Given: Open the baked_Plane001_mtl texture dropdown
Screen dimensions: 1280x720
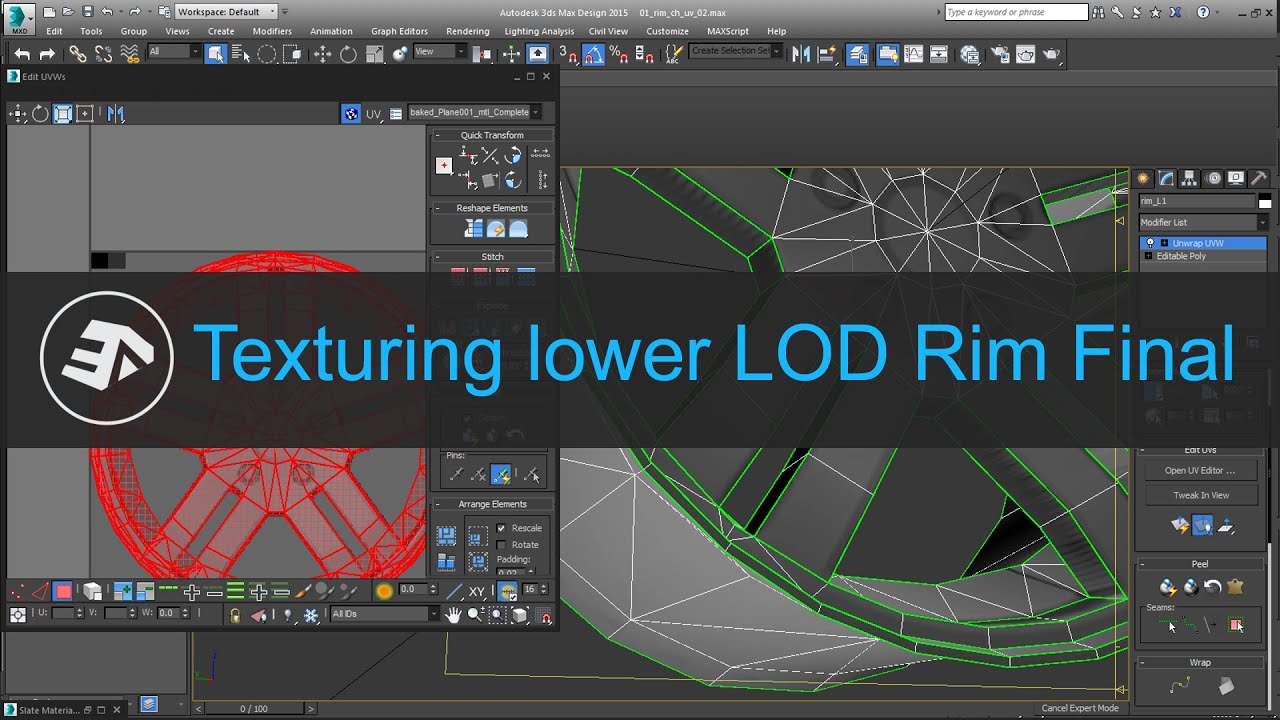Looking at the screenshot, I should [x=475, y=113].
